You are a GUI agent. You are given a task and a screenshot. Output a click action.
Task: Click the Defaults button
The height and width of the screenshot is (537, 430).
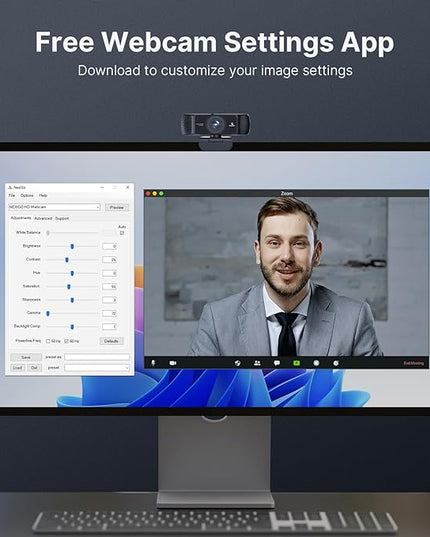point(111,341)
